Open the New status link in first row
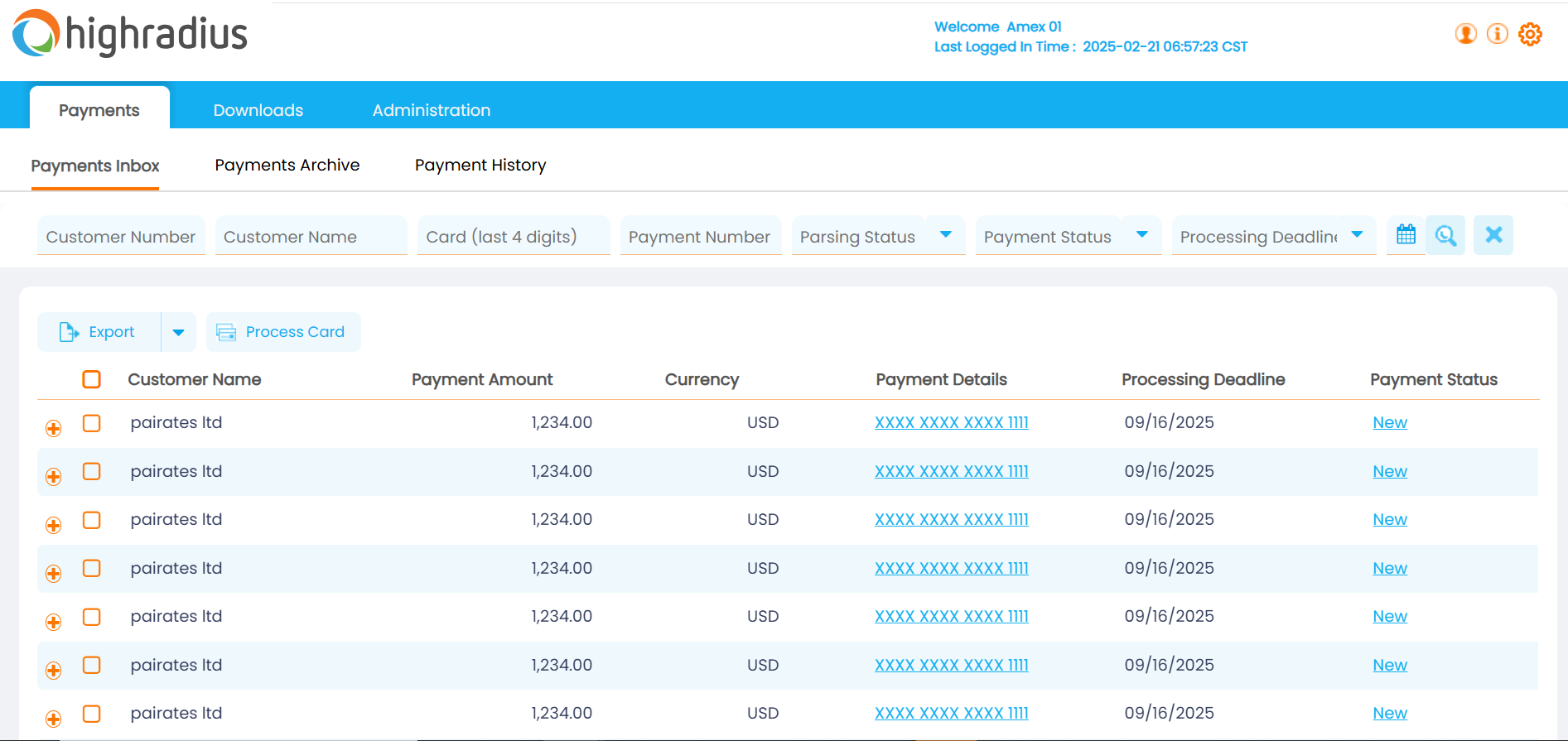Screen dimensions: 1568x741 pyautogui.click(x=1389, y=423)
